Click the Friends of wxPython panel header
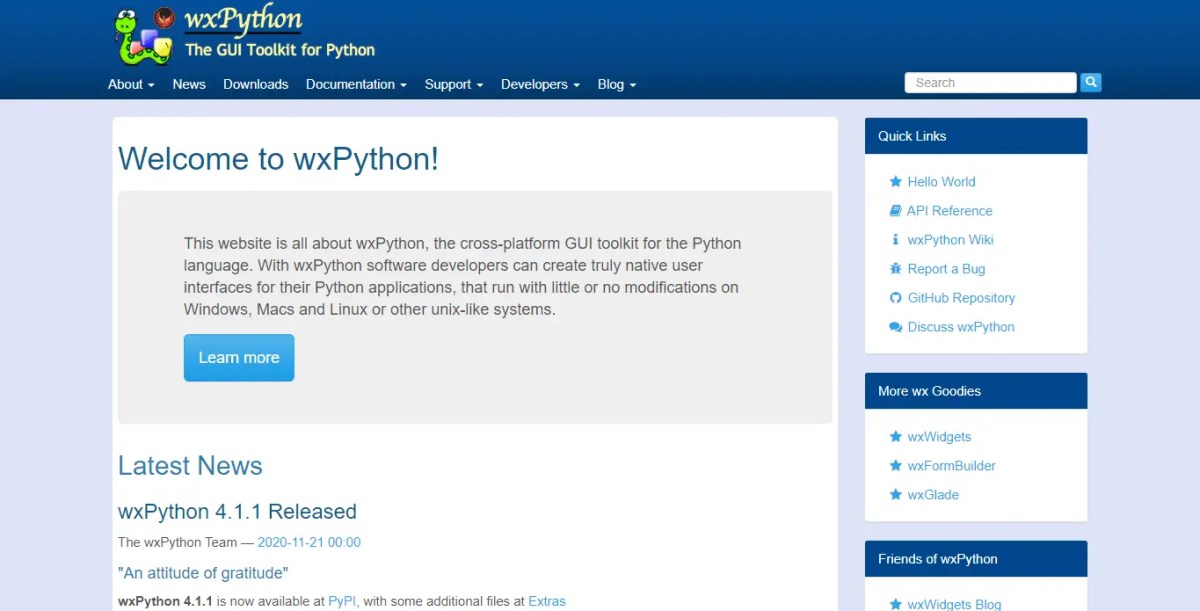 pos(976,559)
